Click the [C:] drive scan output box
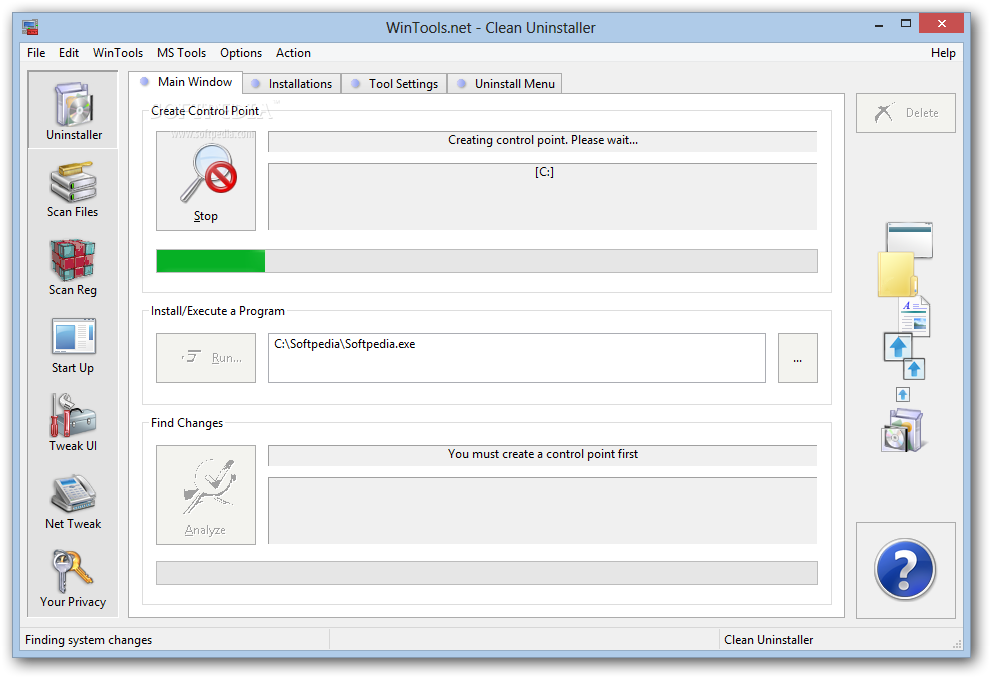 543,197
